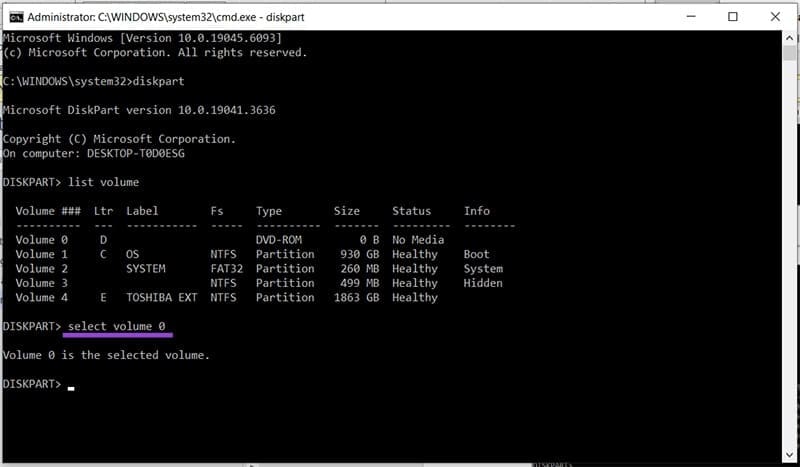Click the '(c) Microsoft Corporation. All rights reserved.' line
800x467 pixels.
155,53
